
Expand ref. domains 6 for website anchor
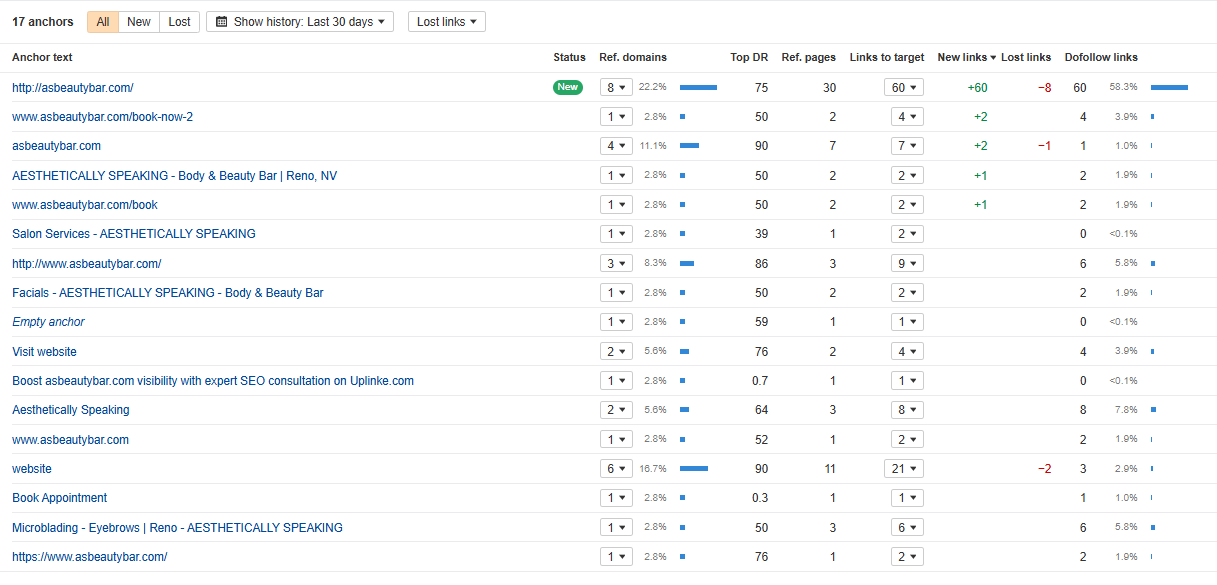(615, 469)
